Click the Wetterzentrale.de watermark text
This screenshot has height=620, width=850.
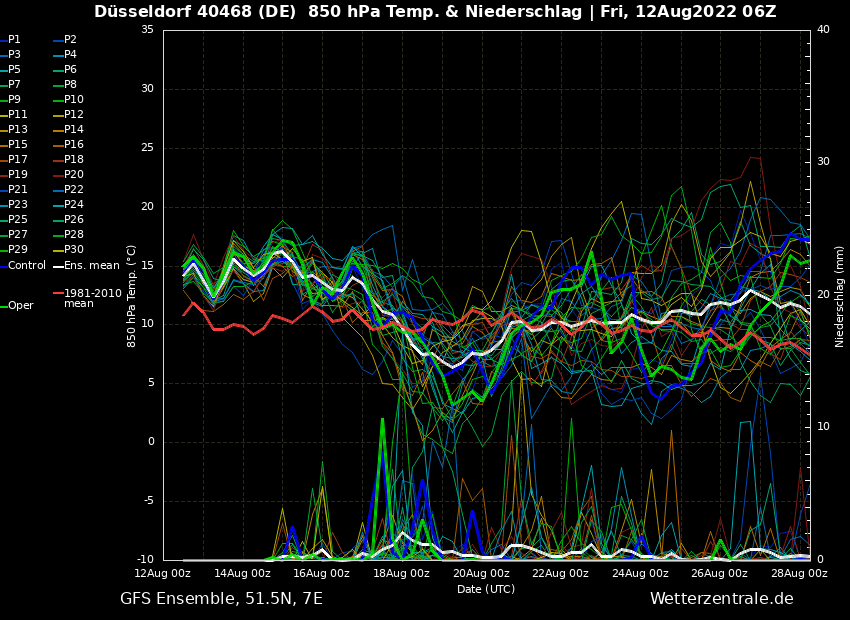coord(721,599)
